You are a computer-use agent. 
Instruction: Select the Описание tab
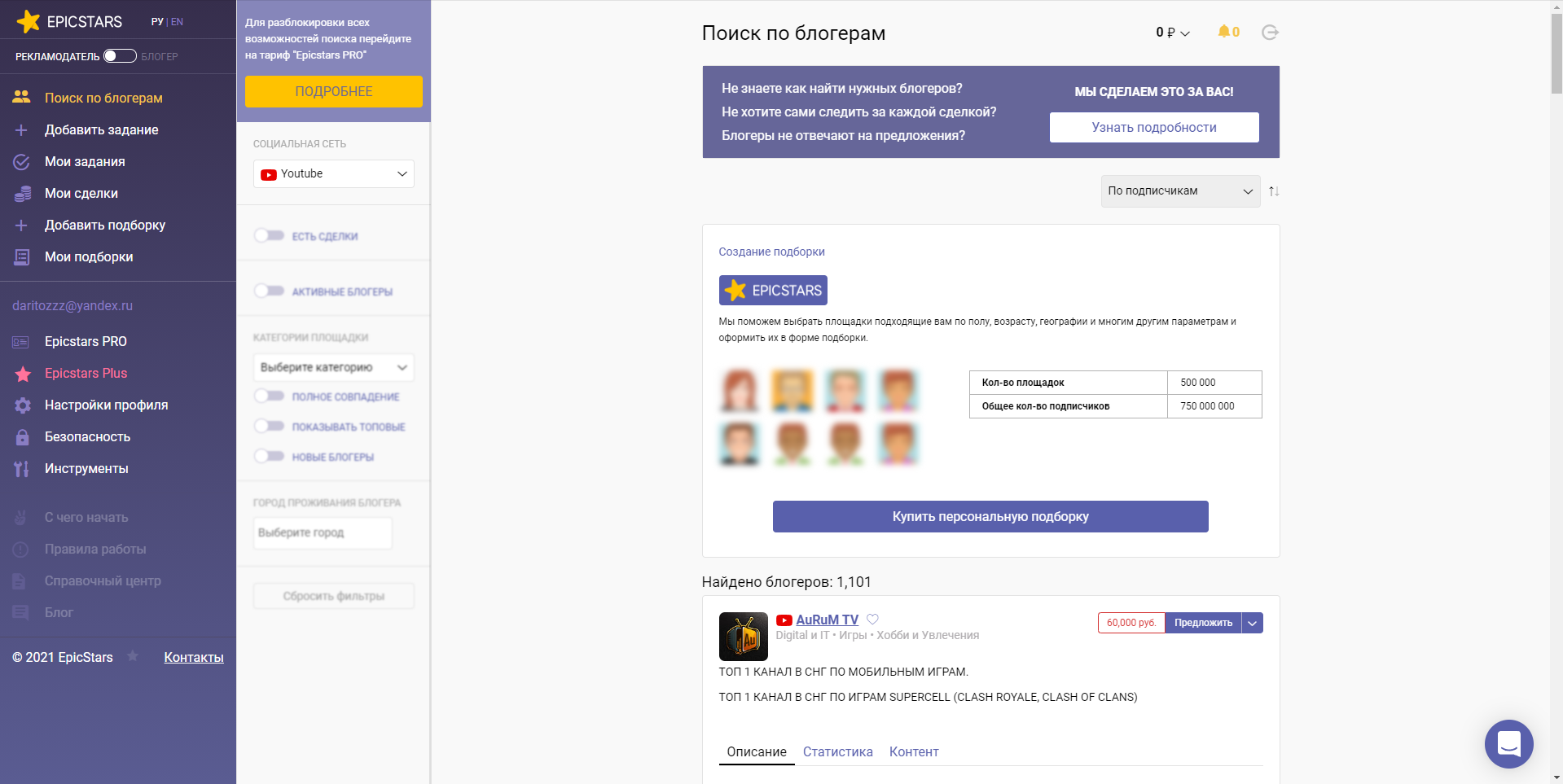point(757,752)
